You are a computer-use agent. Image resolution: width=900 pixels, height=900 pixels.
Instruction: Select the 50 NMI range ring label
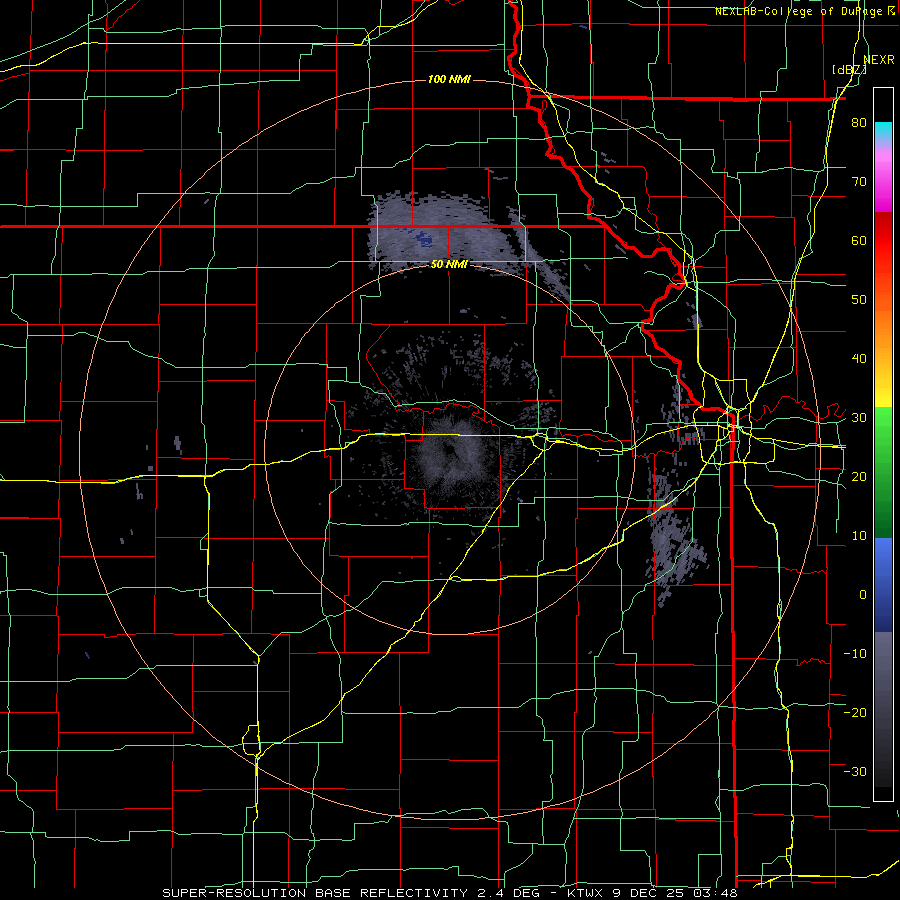coord(449,265)
